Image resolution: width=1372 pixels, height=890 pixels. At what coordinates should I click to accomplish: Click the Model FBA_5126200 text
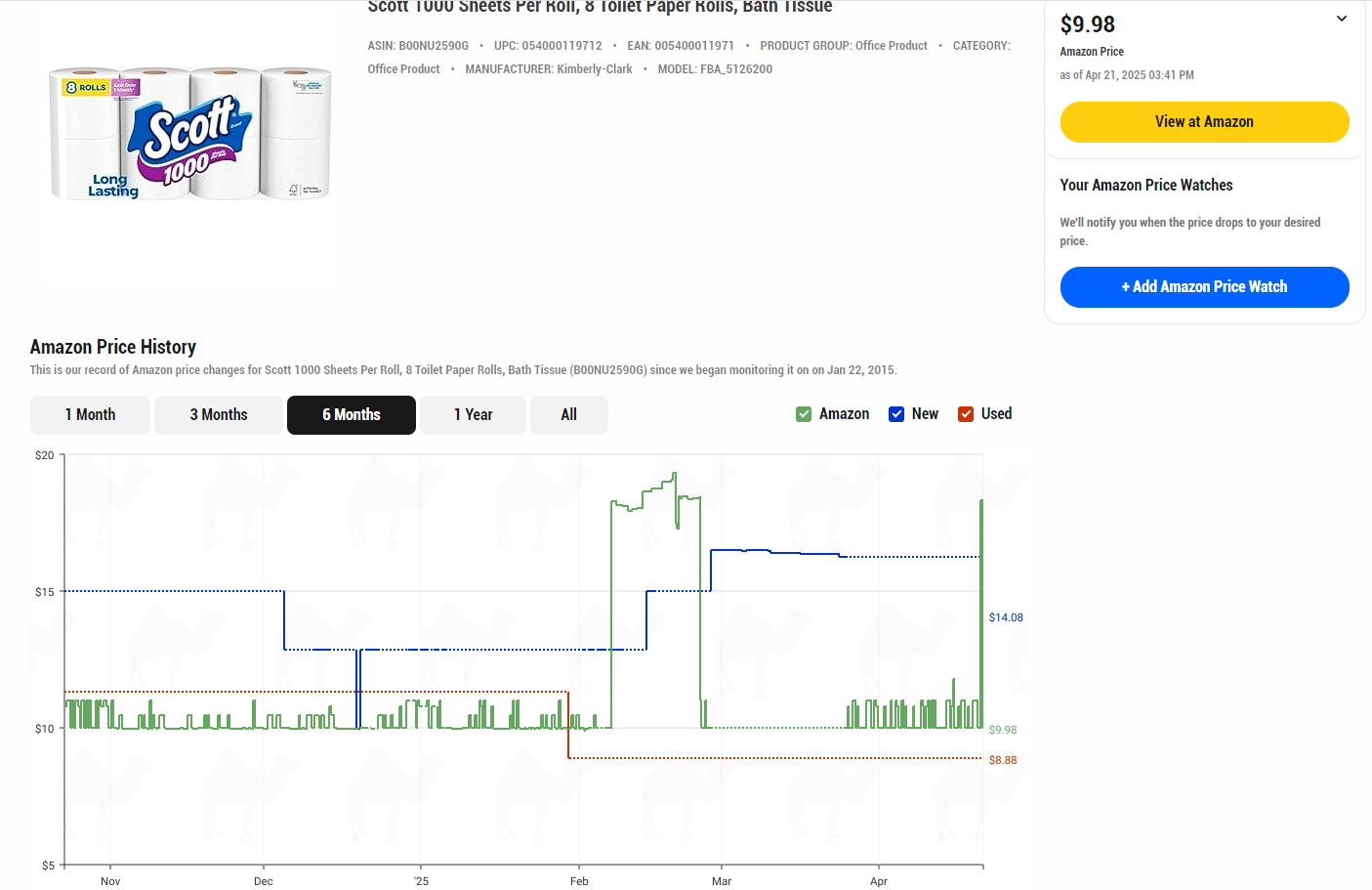coord(715,69)
